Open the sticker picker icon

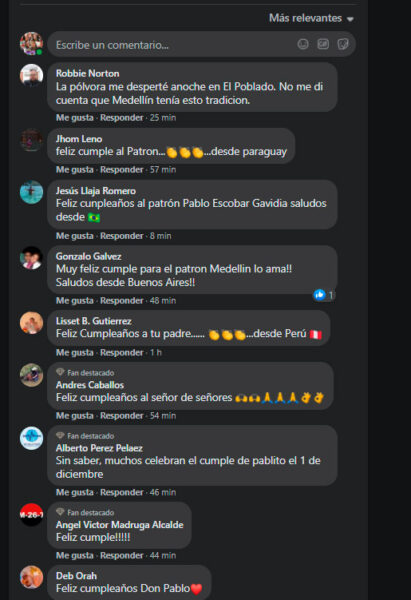(343, 44)
